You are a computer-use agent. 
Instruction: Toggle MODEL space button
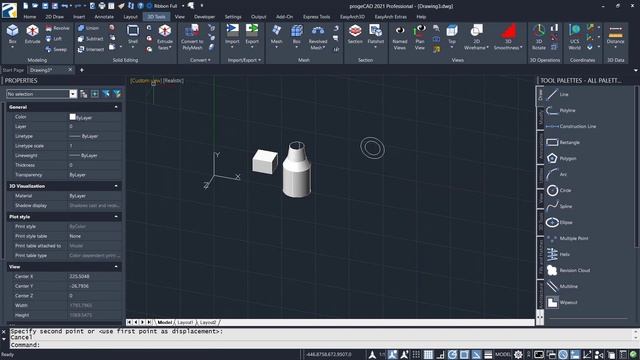(x=503, y=355)
